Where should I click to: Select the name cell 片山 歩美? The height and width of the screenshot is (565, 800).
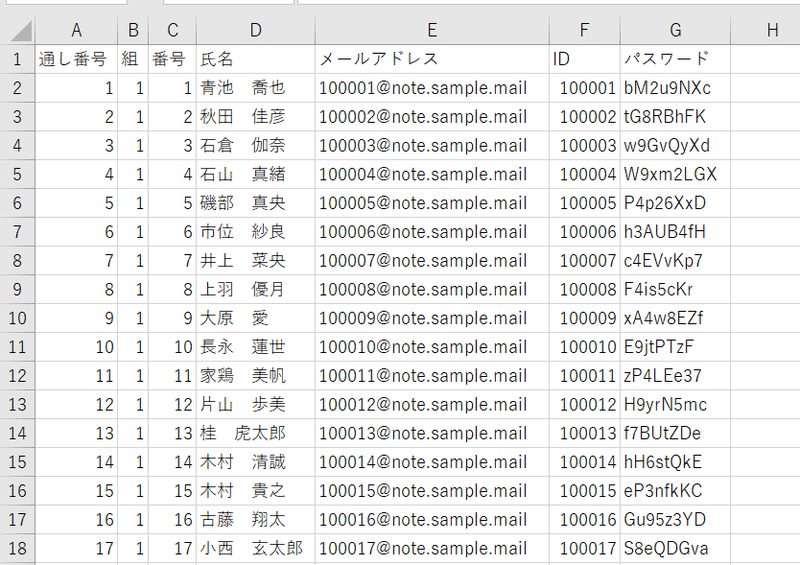(x=256, y=405)
